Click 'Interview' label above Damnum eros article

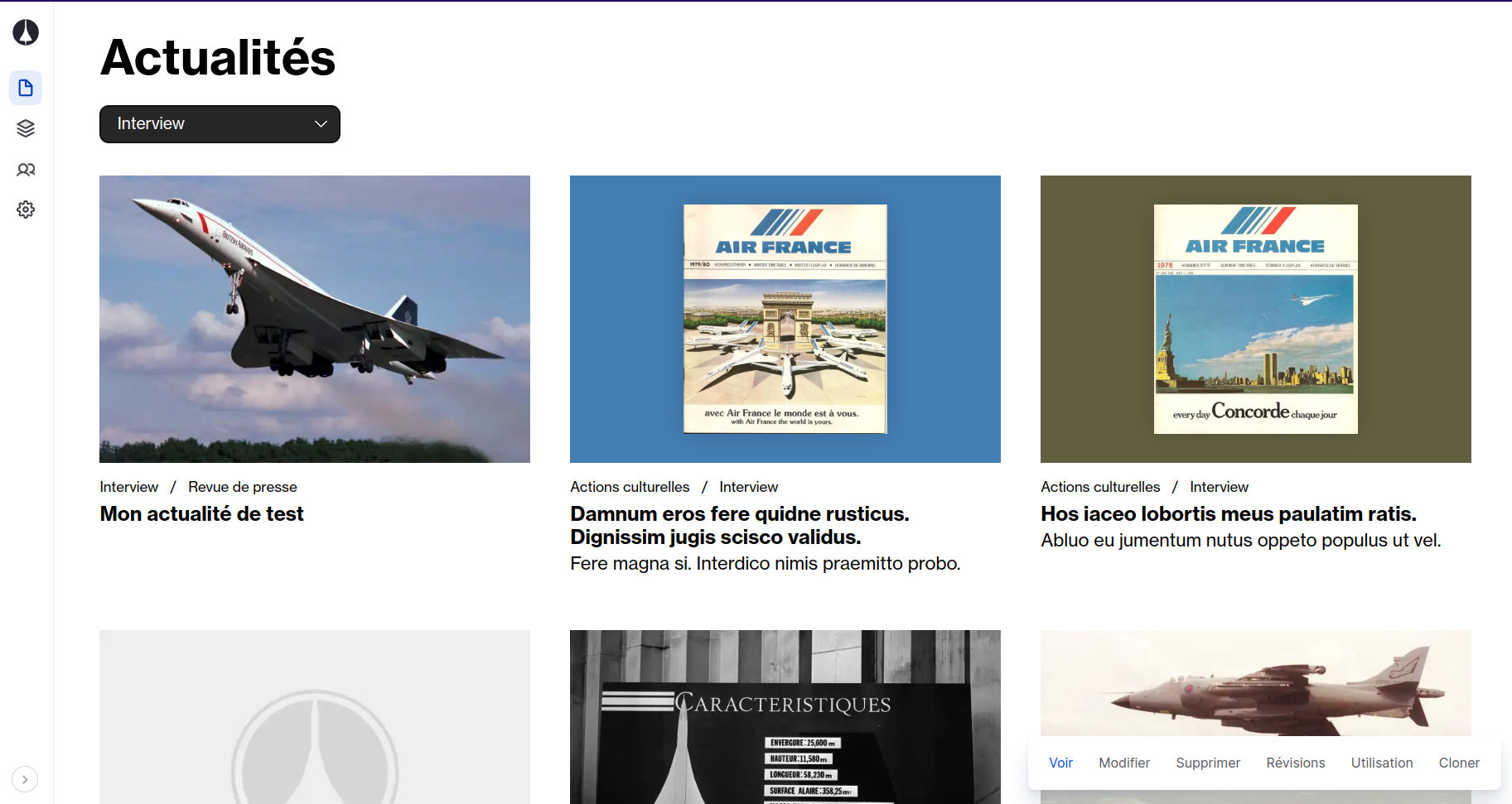748,487
